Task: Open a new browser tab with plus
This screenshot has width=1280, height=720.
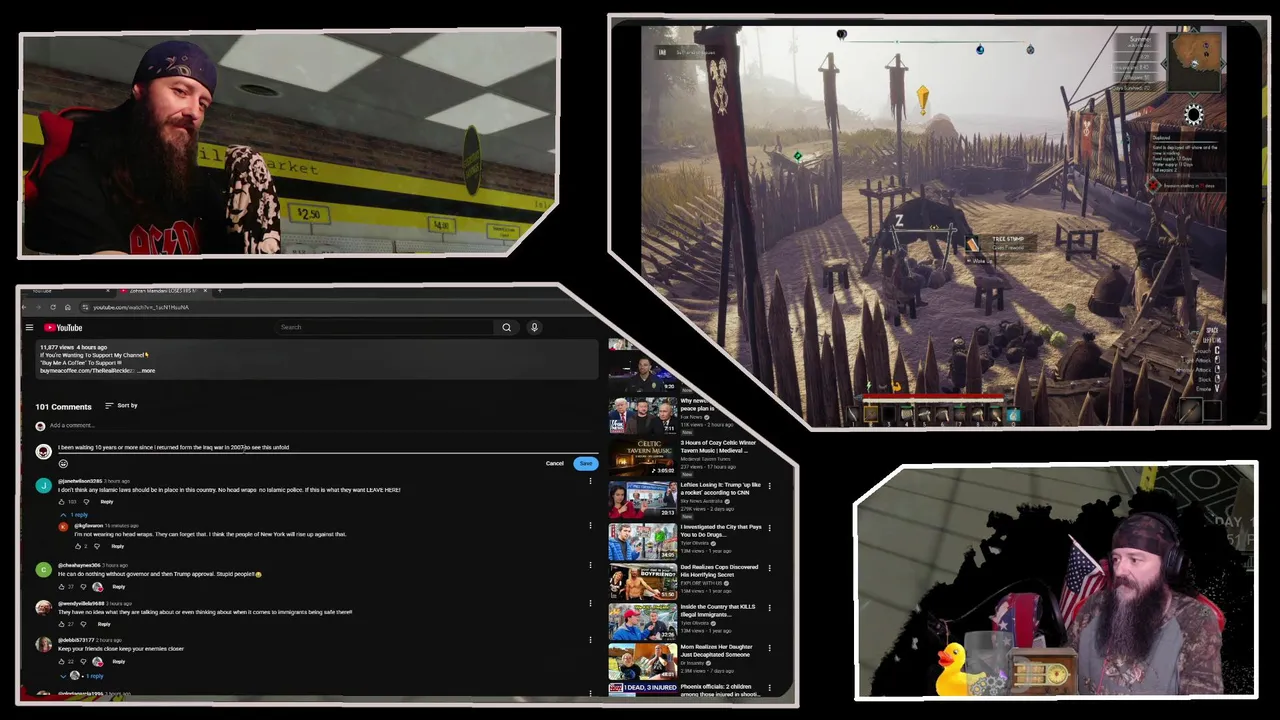Action: click(x=220, y=291)
